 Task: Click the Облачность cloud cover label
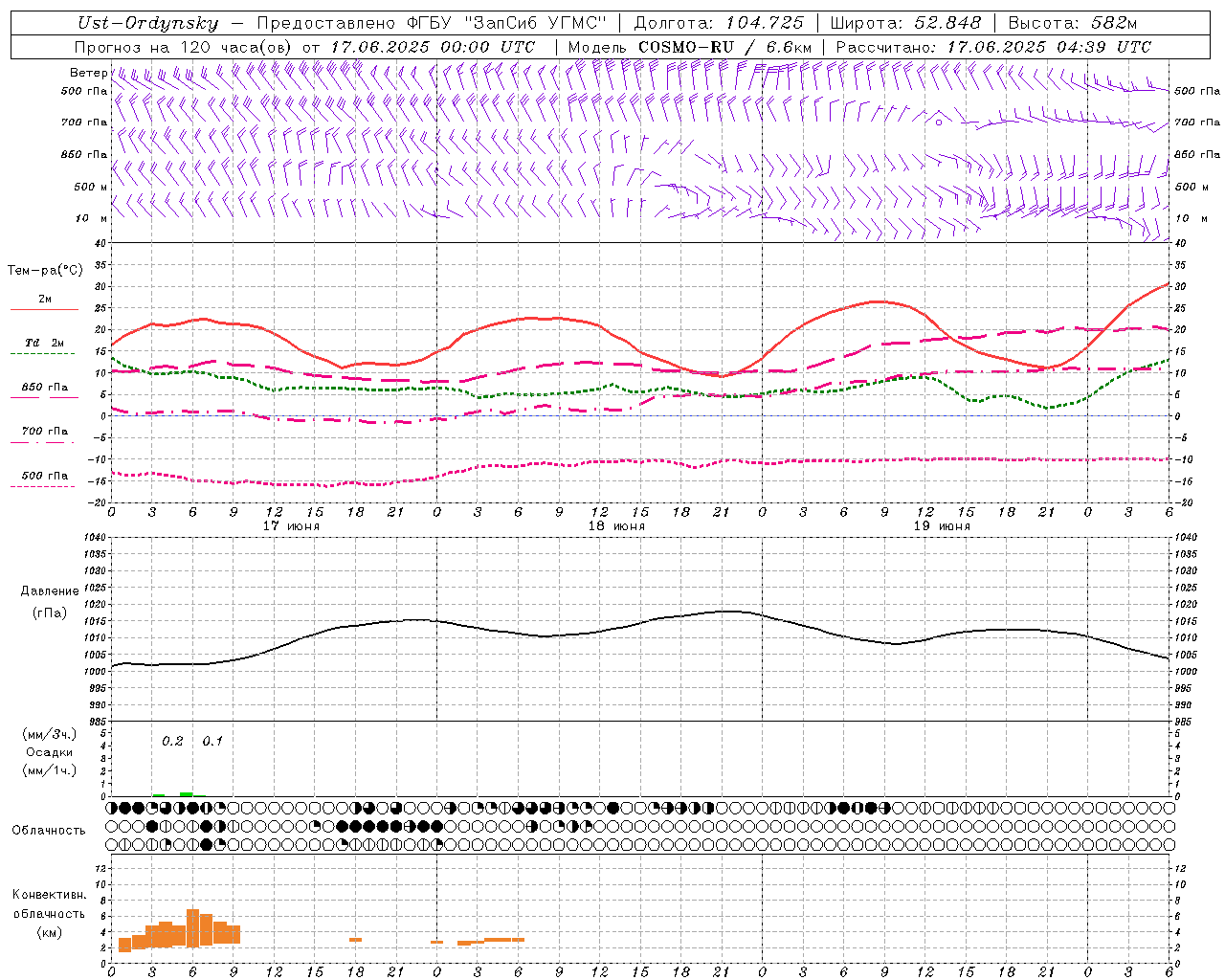pyautogui.click(x=49, y=830)
